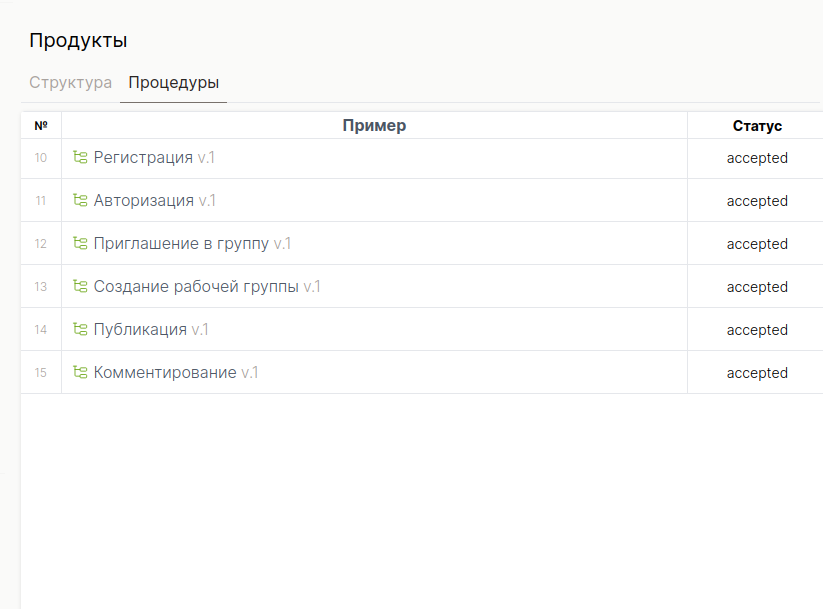823x609 pixels.
Task: Open Создание рабочей группы v.1
Action: [207, 287]
